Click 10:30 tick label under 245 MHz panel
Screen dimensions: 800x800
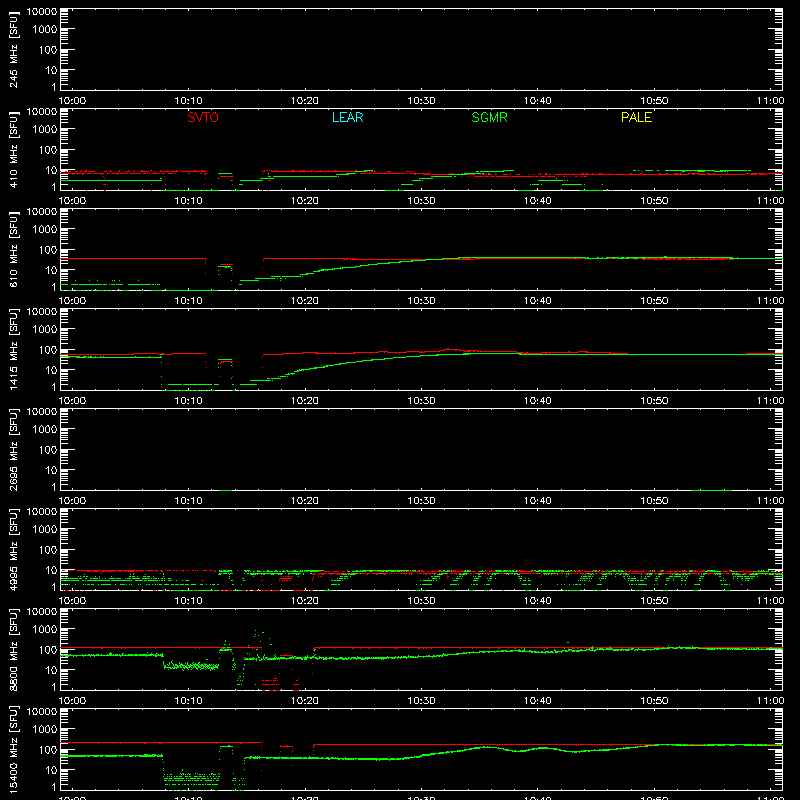tap(421, 101)
